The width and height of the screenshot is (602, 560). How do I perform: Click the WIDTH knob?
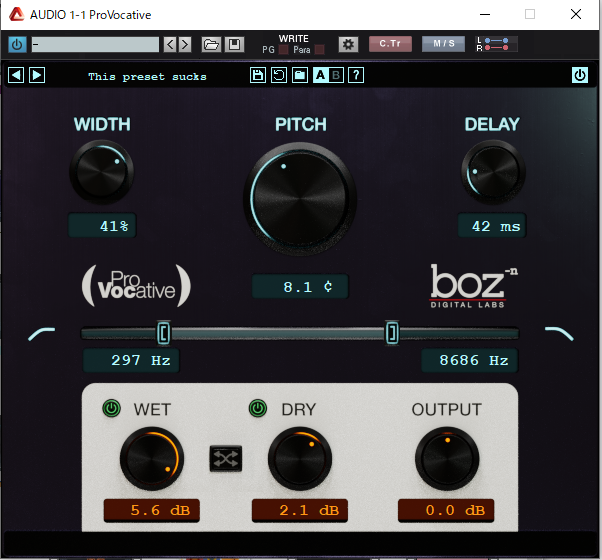102,172
